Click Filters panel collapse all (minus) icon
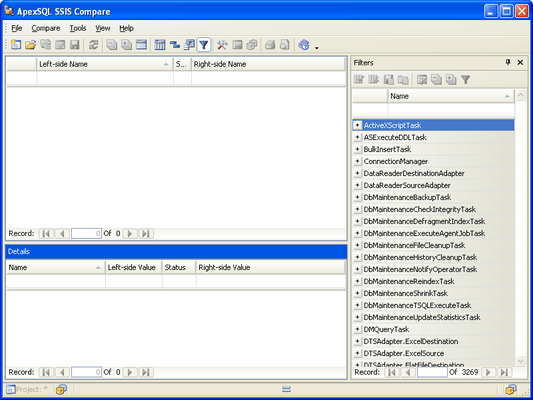The height and width of the screenshot is (400, 533). (x=436, y=80)
